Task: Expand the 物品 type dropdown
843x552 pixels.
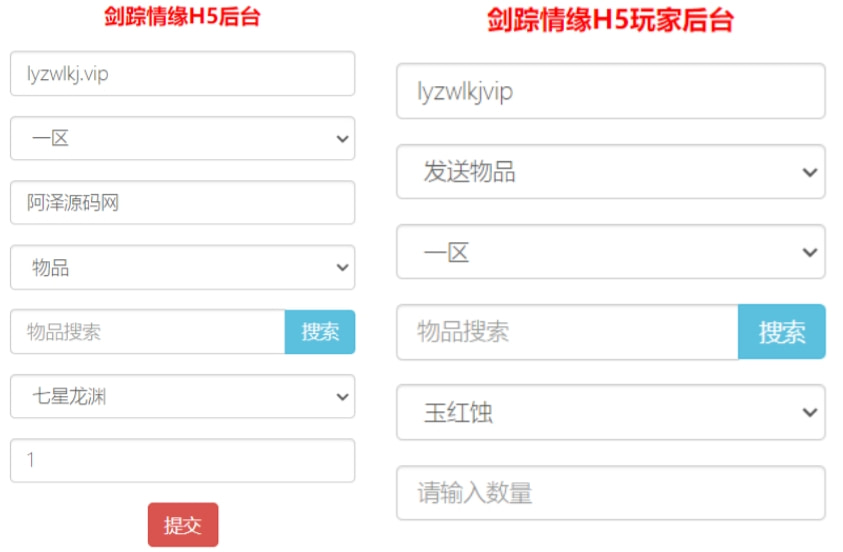Action: [182, 268]
